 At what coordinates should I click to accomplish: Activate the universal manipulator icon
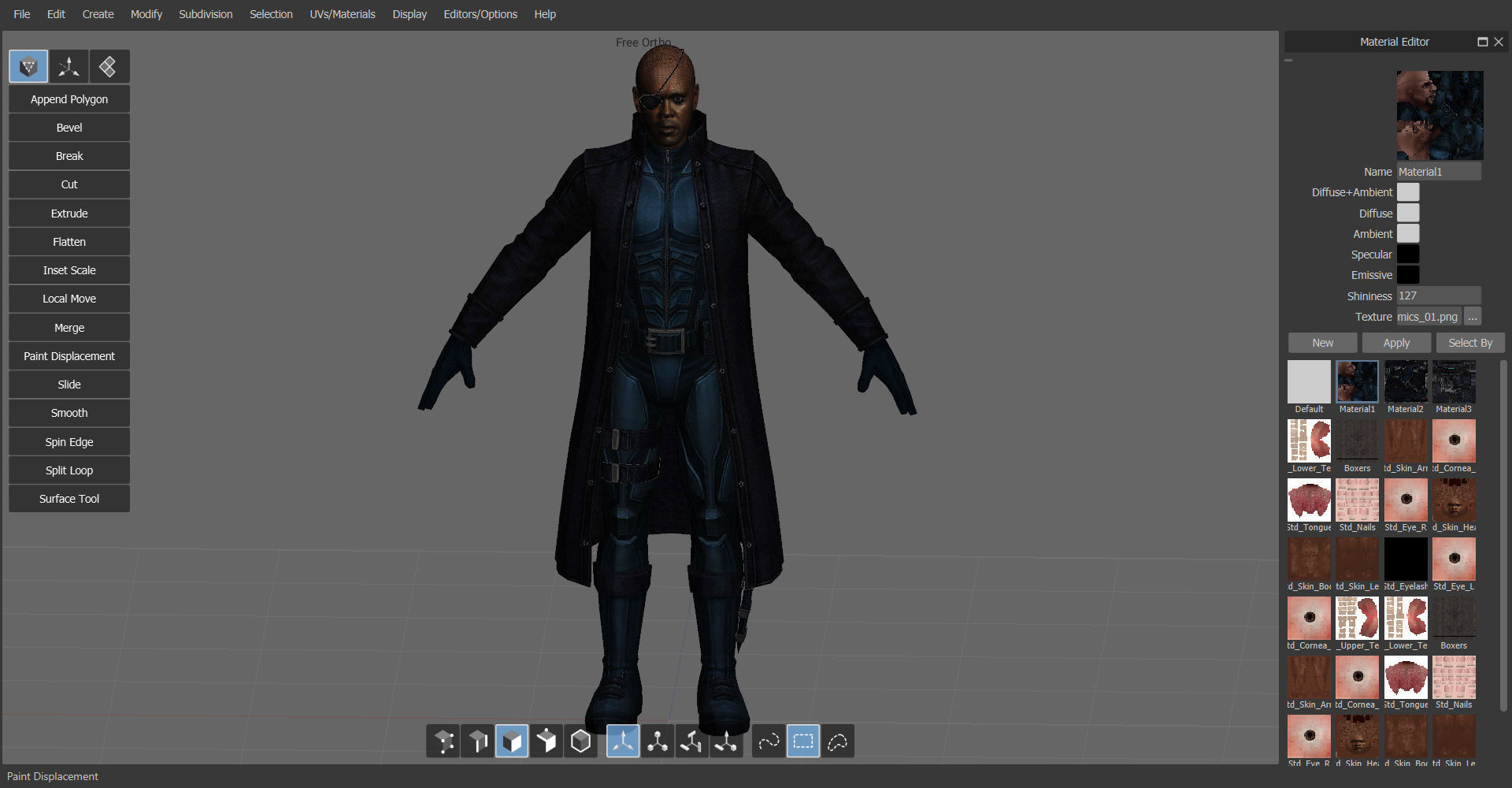(x=725, y=742)
